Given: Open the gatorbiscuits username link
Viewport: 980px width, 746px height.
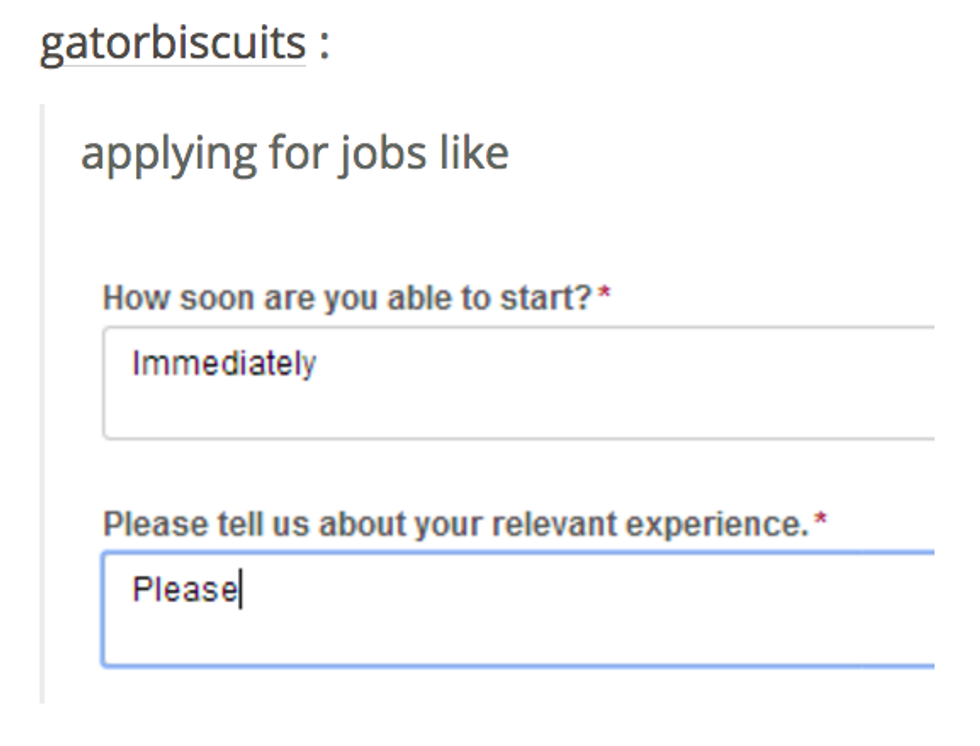Looking at the screenshot, I should pyautogui.click(x=172, y=42).
